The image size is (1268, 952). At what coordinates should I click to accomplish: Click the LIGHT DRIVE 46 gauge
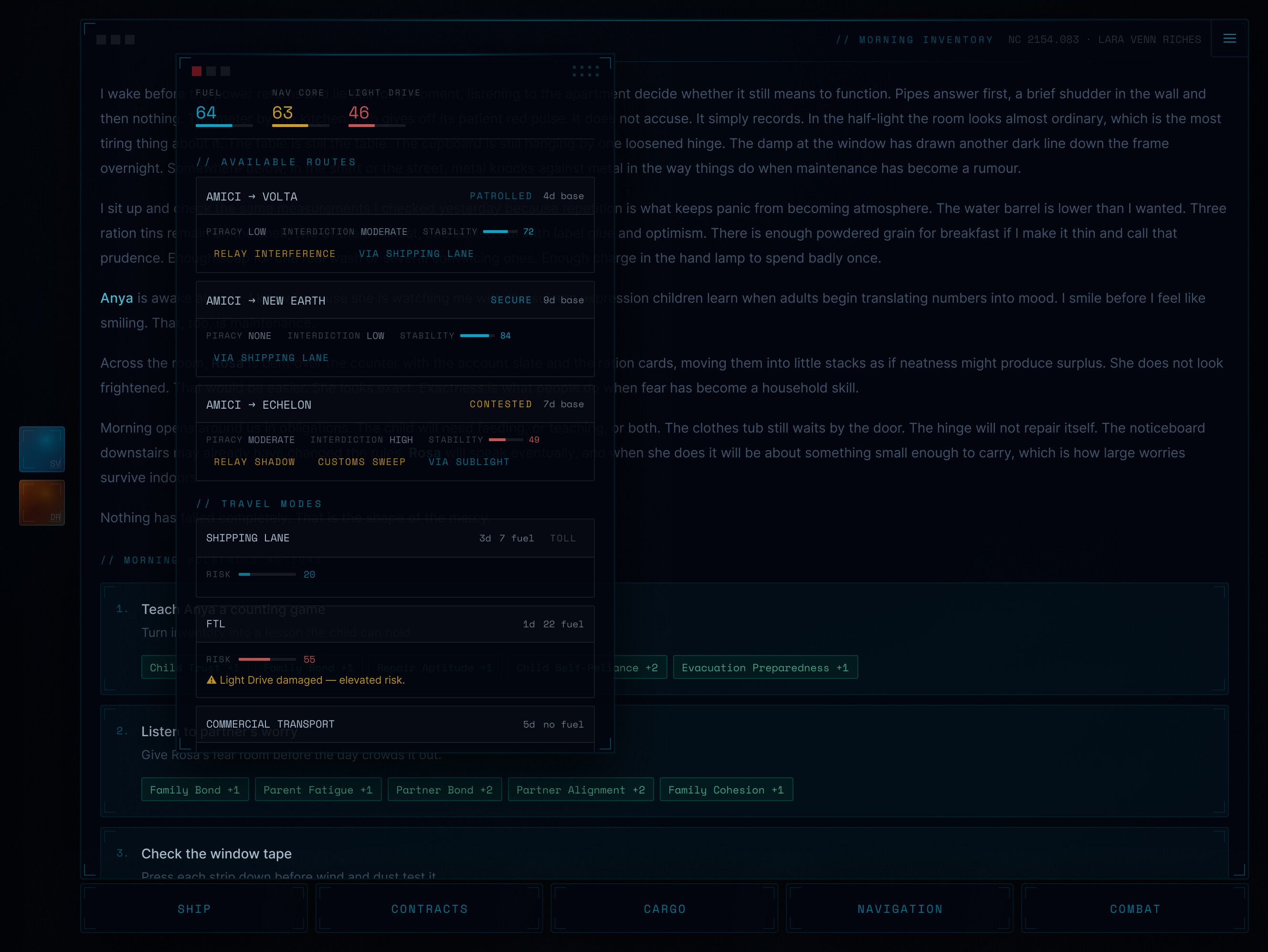click(x=384, y=107)
